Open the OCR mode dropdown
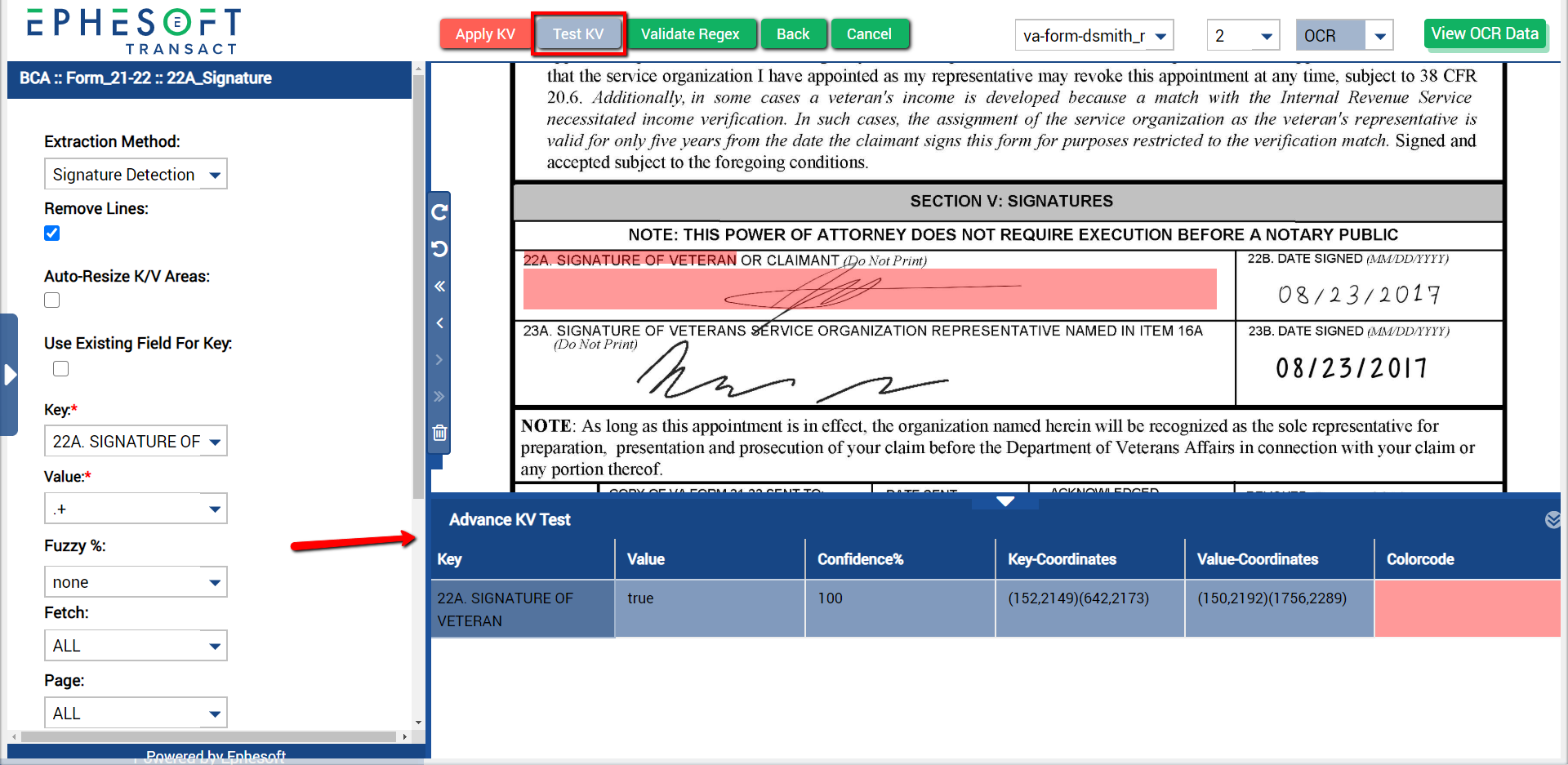 (x=1344, y=36)
